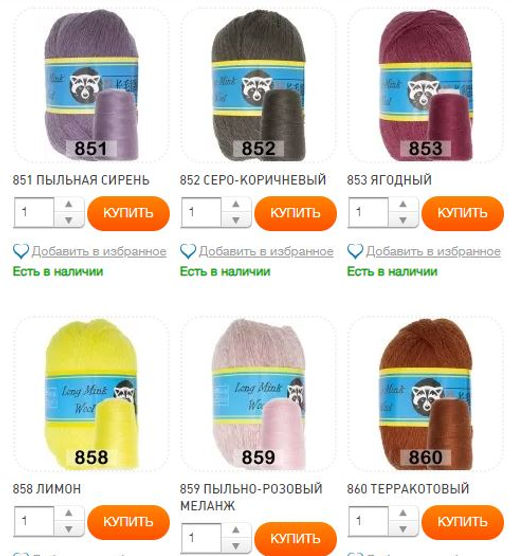Decrease quantity arrow for 858 Лимон

pos(69,529)
